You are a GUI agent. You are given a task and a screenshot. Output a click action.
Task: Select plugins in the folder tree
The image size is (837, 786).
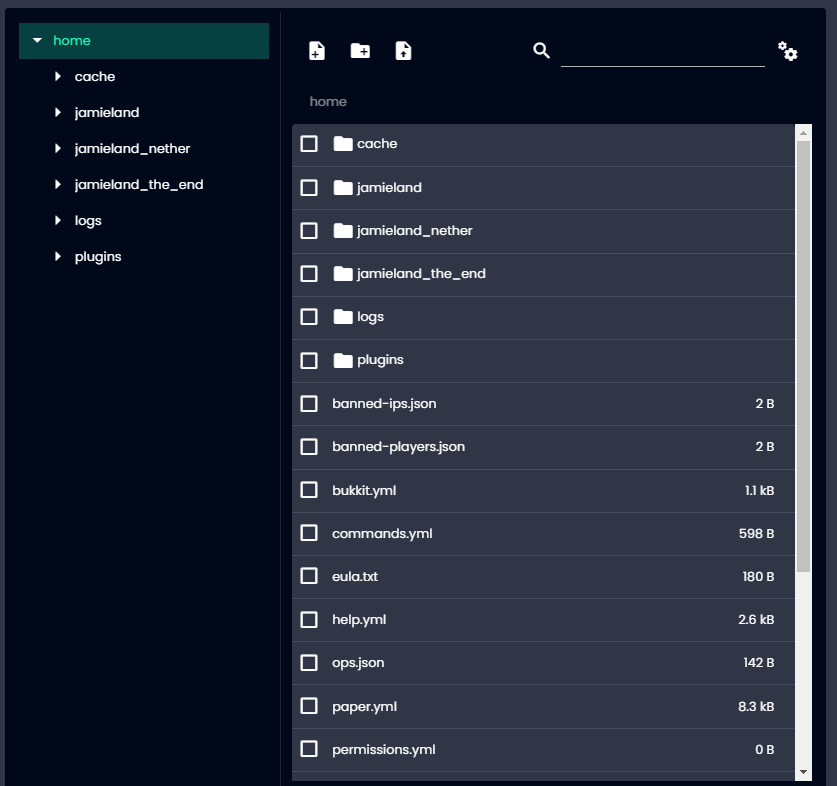click(x=98, y=257)
